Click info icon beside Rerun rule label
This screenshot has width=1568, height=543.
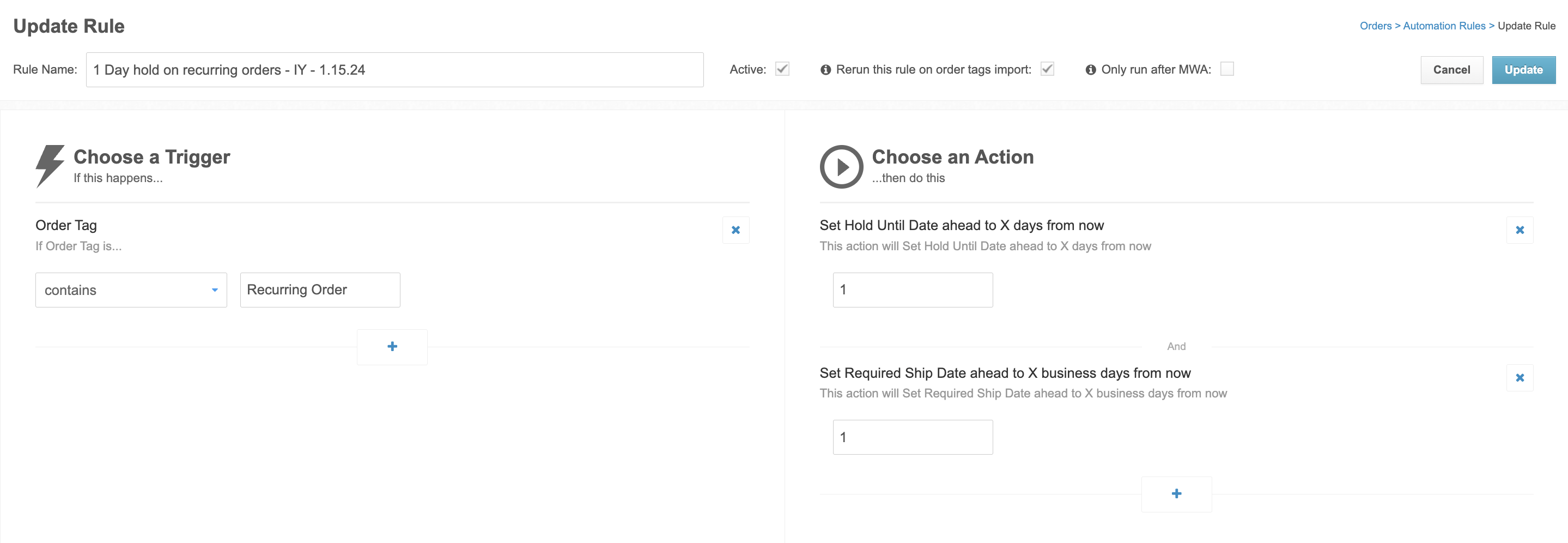tap(825, 69)
